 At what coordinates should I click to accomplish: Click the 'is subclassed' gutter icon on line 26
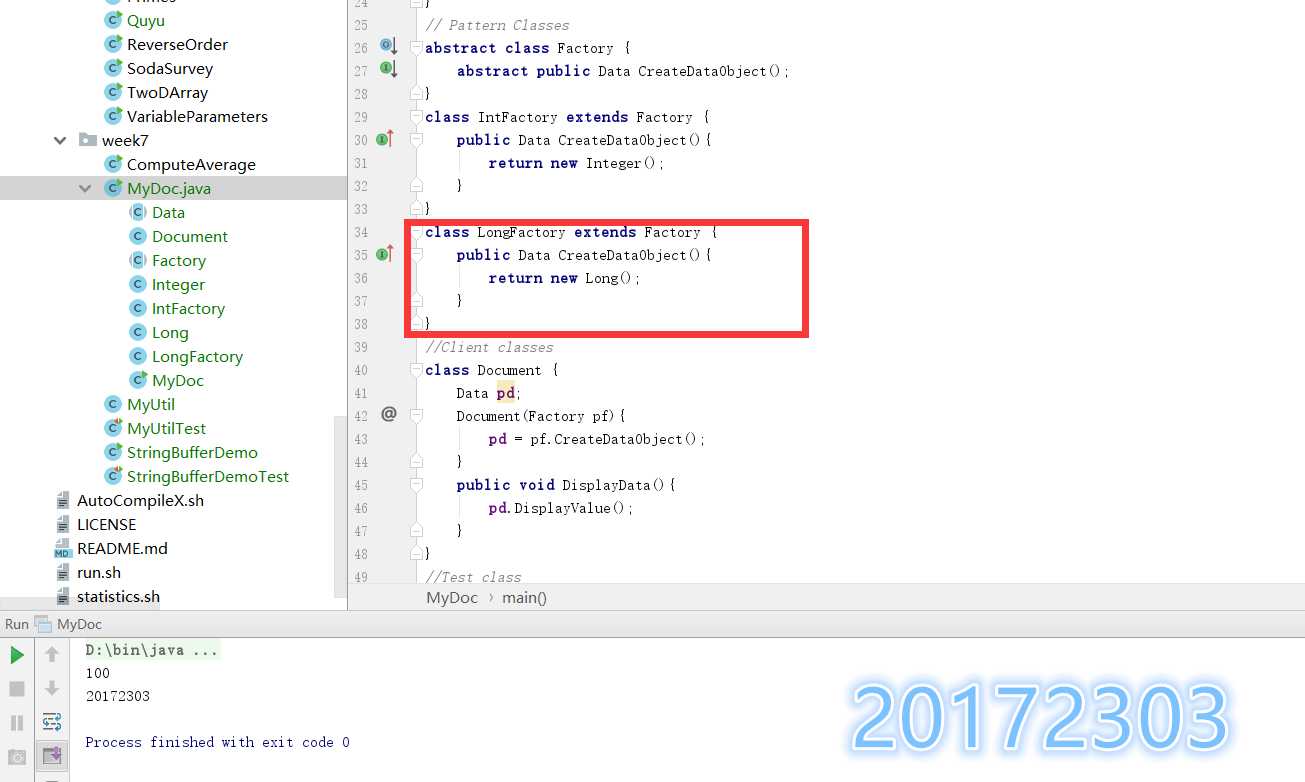point(389,47)
